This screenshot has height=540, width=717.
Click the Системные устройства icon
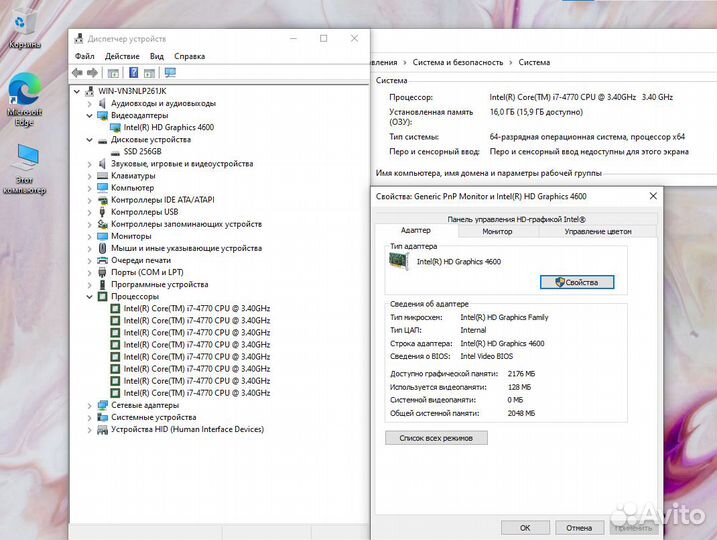coord(102,417)
